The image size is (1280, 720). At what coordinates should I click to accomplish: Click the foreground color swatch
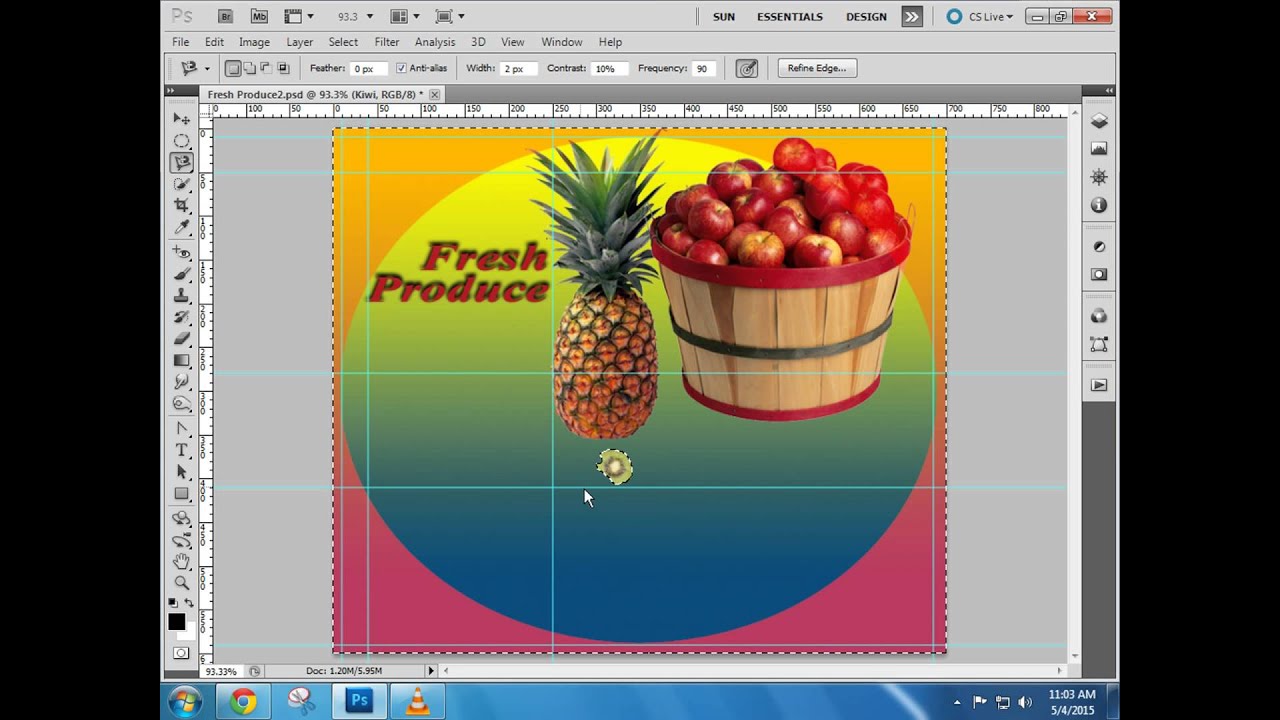pyautogui.click(x=177, y=622)
